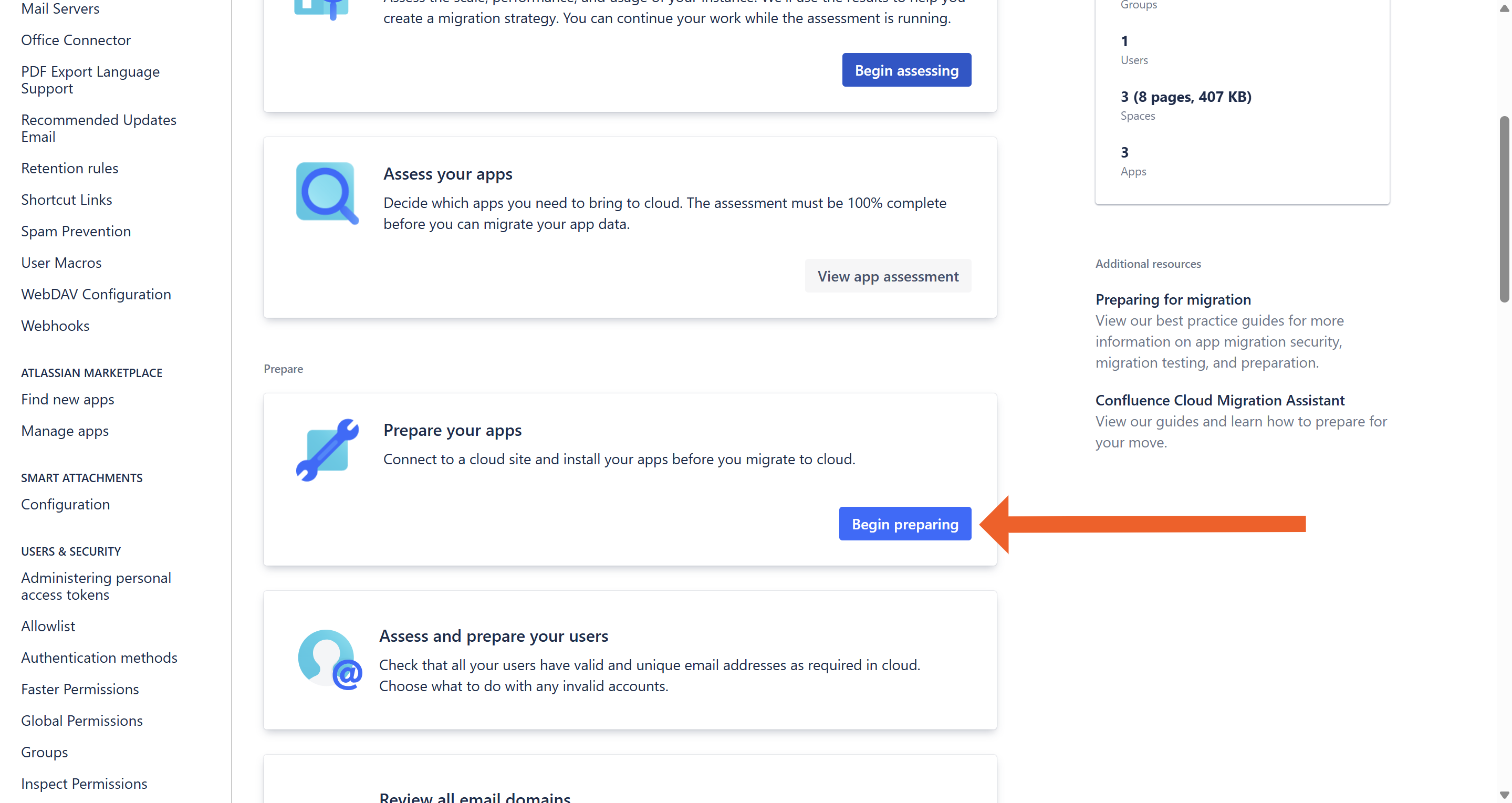Select Webhooks from the sidebar
This screenshot has height=803, width=1512.
point(55,326)
